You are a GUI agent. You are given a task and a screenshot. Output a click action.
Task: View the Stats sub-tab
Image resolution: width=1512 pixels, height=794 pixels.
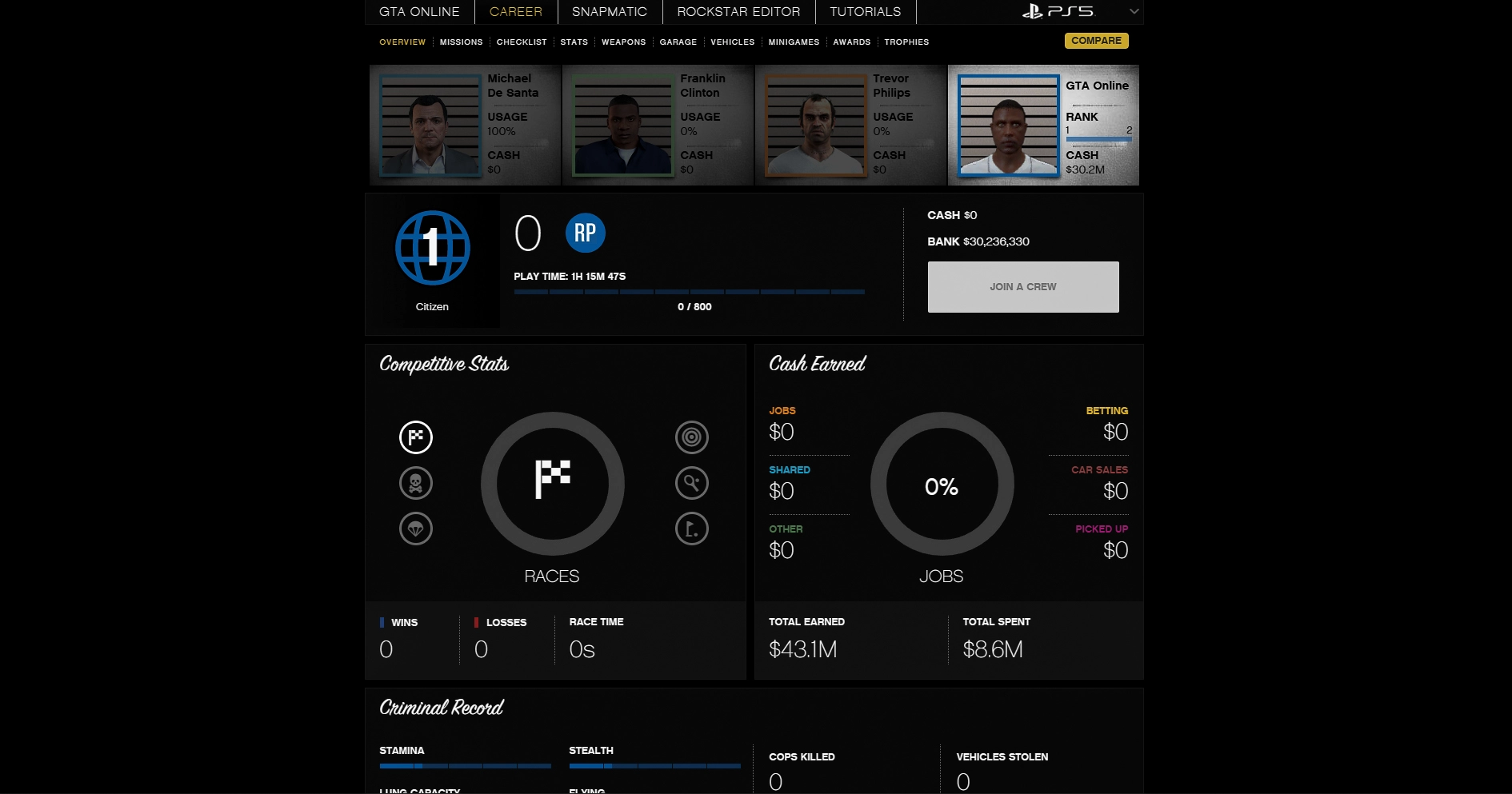point(574,42)
